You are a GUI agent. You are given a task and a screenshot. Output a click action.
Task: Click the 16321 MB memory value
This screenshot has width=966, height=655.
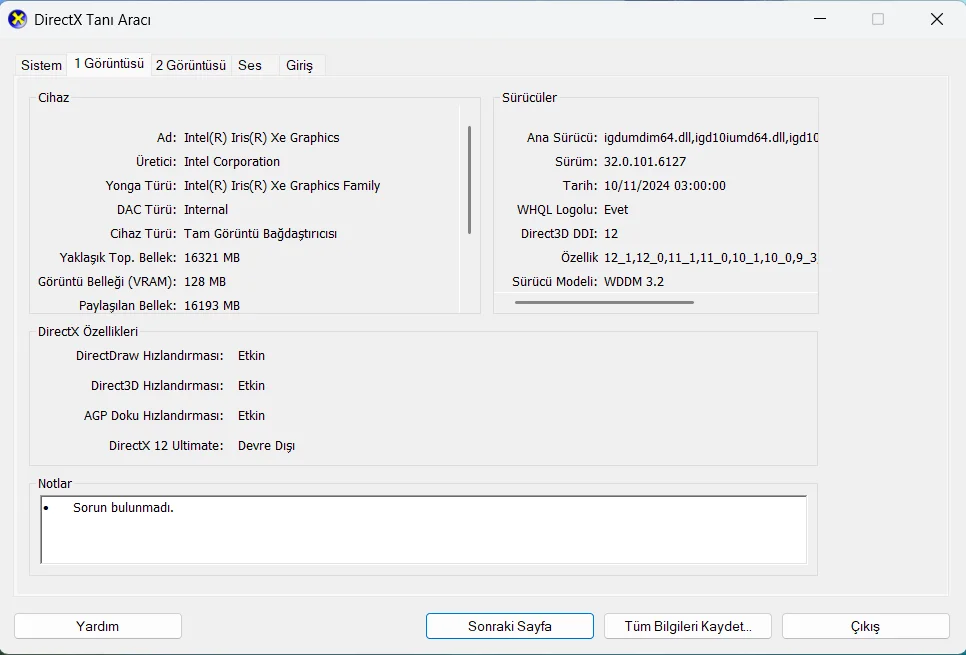pos(212,258)
